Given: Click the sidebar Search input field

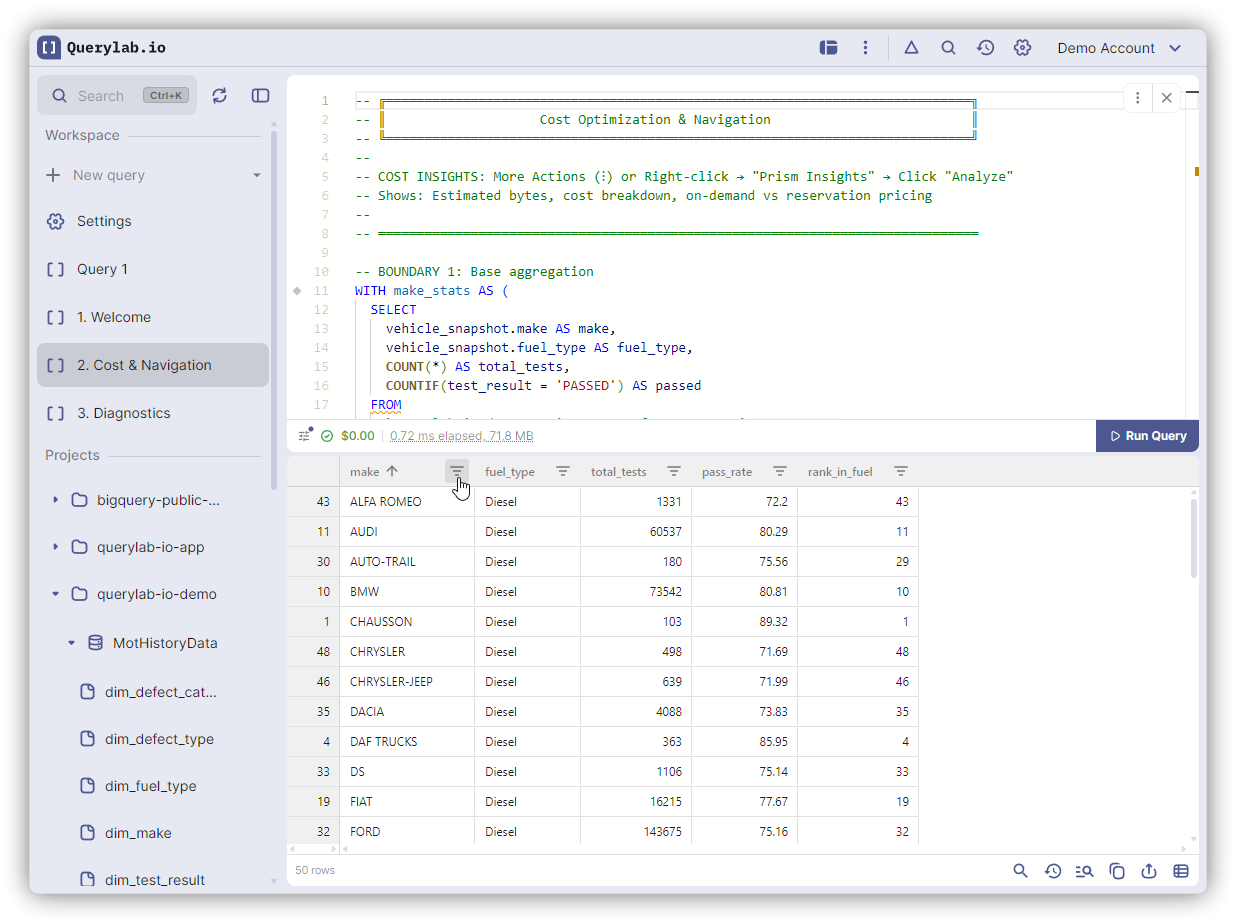Looking at the screenshot, I should click(x=105, y=96).
